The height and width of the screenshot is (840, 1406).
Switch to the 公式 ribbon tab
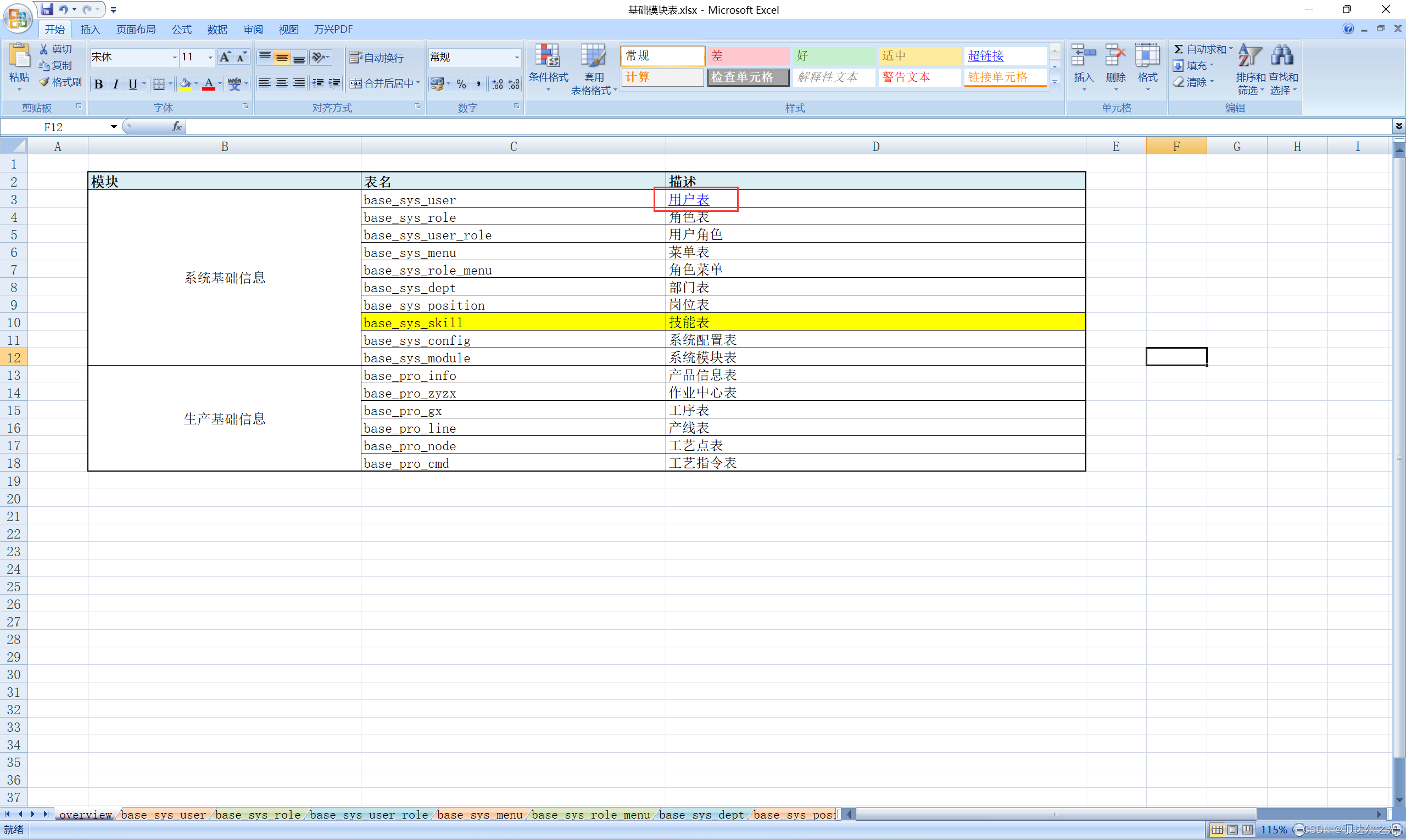click(x=181, y=30)
